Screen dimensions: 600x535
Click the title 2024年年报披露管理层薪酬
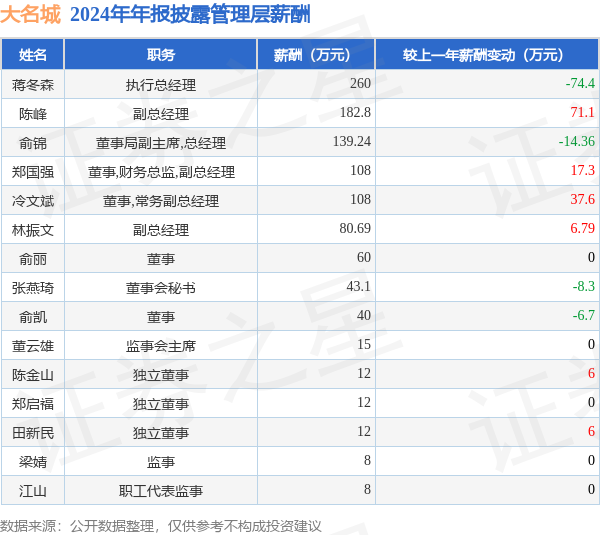(x=190, y=14)
